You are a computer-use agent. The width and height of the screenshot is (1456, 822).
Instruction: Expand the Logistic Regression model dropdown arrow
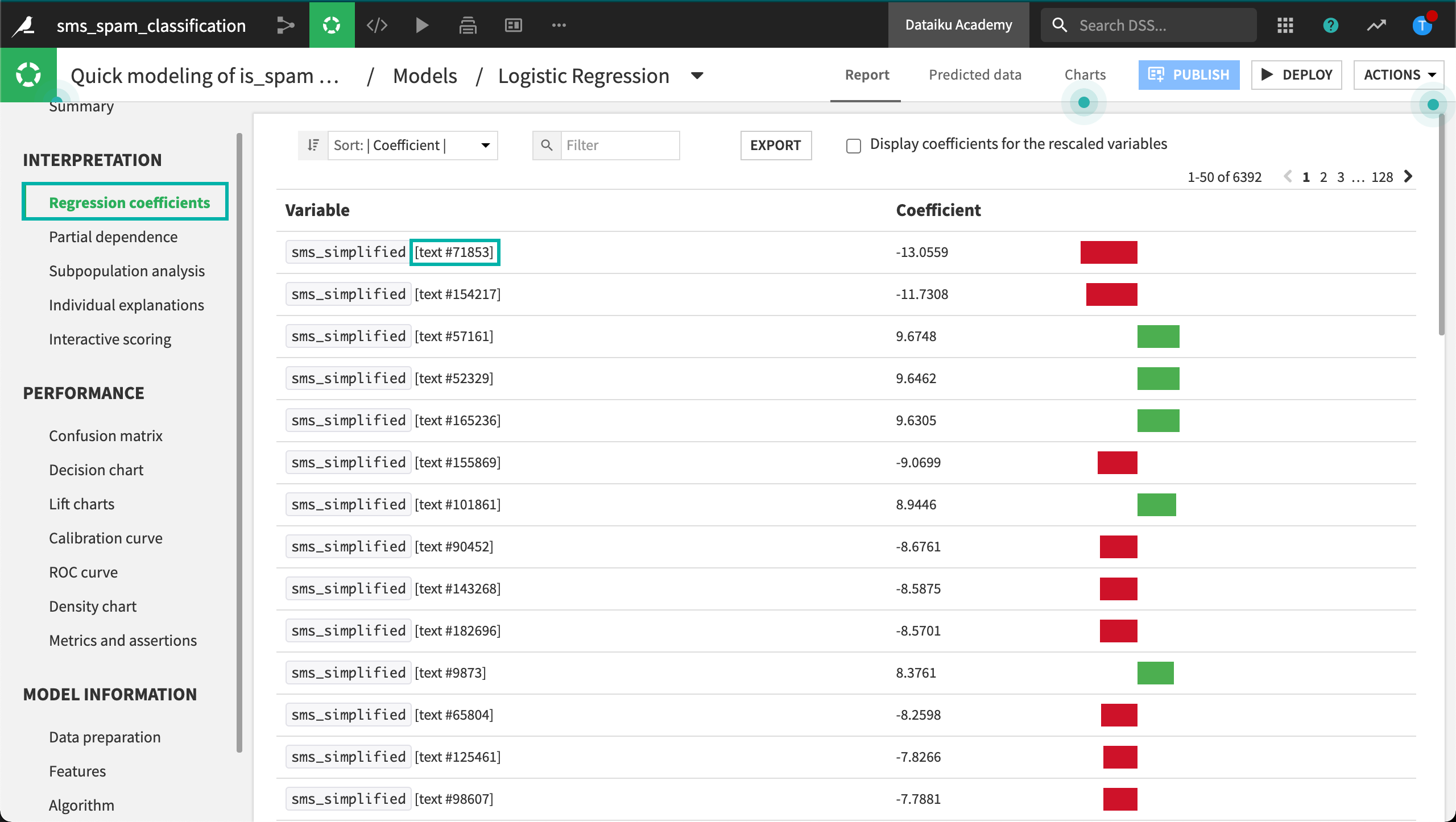[697, 76]
